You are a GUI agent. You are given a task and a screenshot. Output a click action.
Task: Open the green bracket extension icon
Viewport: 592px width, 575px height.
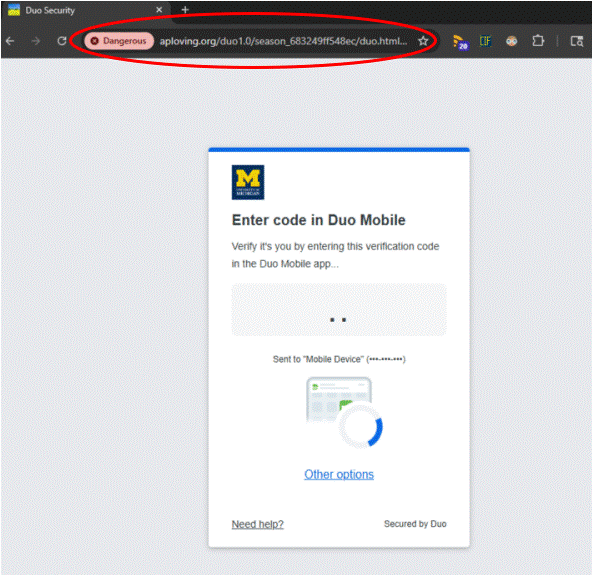point(485,41)
